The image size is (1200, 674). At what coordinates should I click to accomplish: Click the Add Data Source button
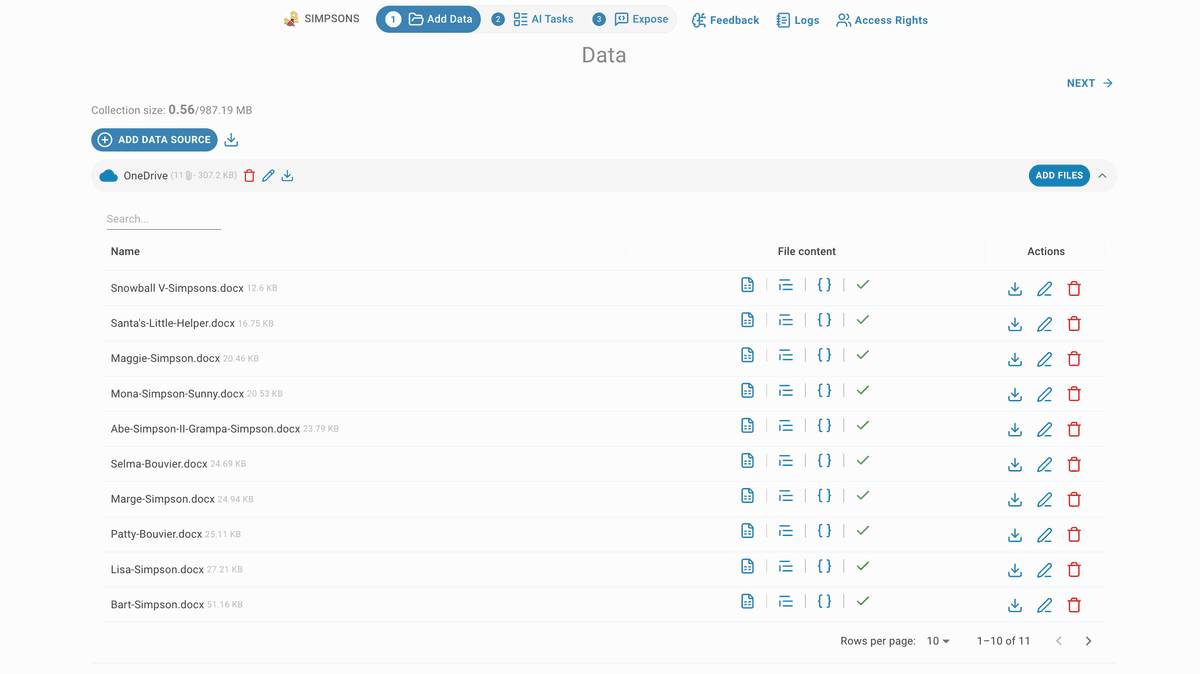tap(154, 140)
